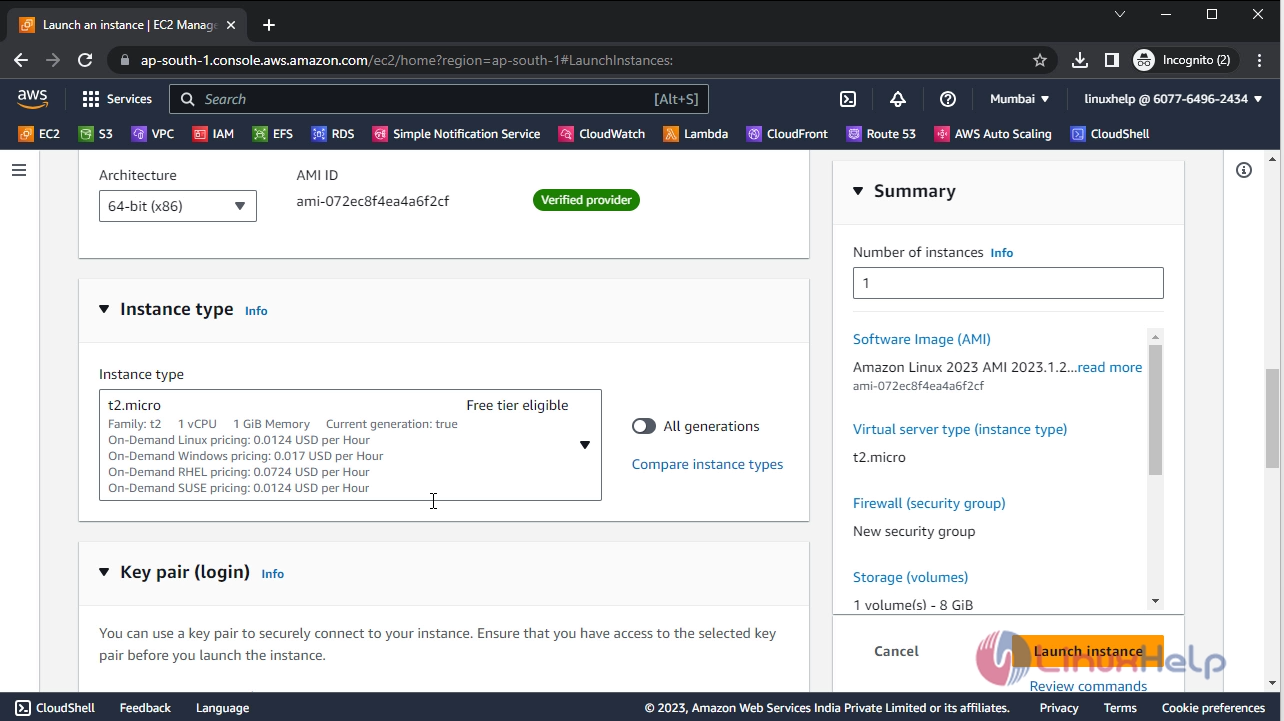Open the EC2 shortcut in favorites bar
This screenshot has height=721, width=1284.
point(39,134)
